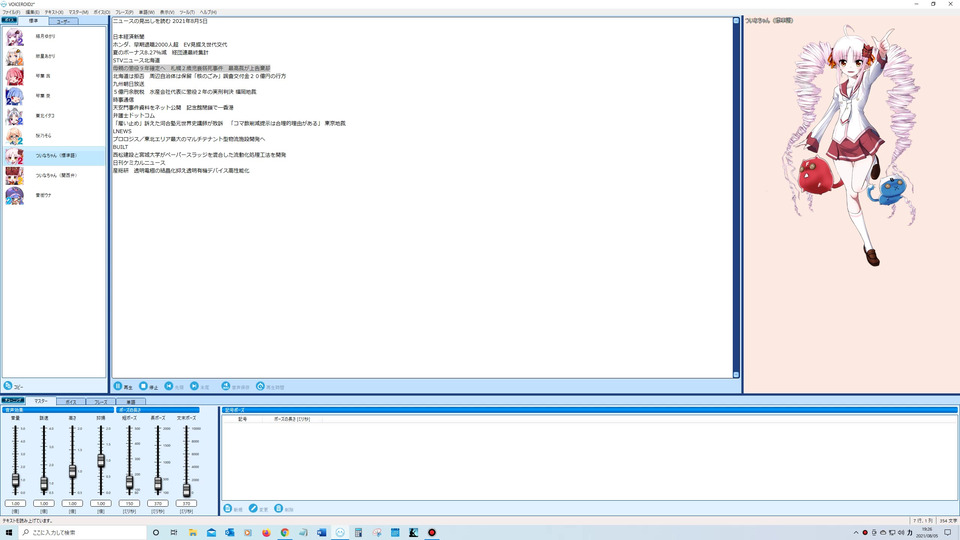This screenshot has height=540, width=960.
Task: Open the テキスト(X) menu
Action: 54,12
